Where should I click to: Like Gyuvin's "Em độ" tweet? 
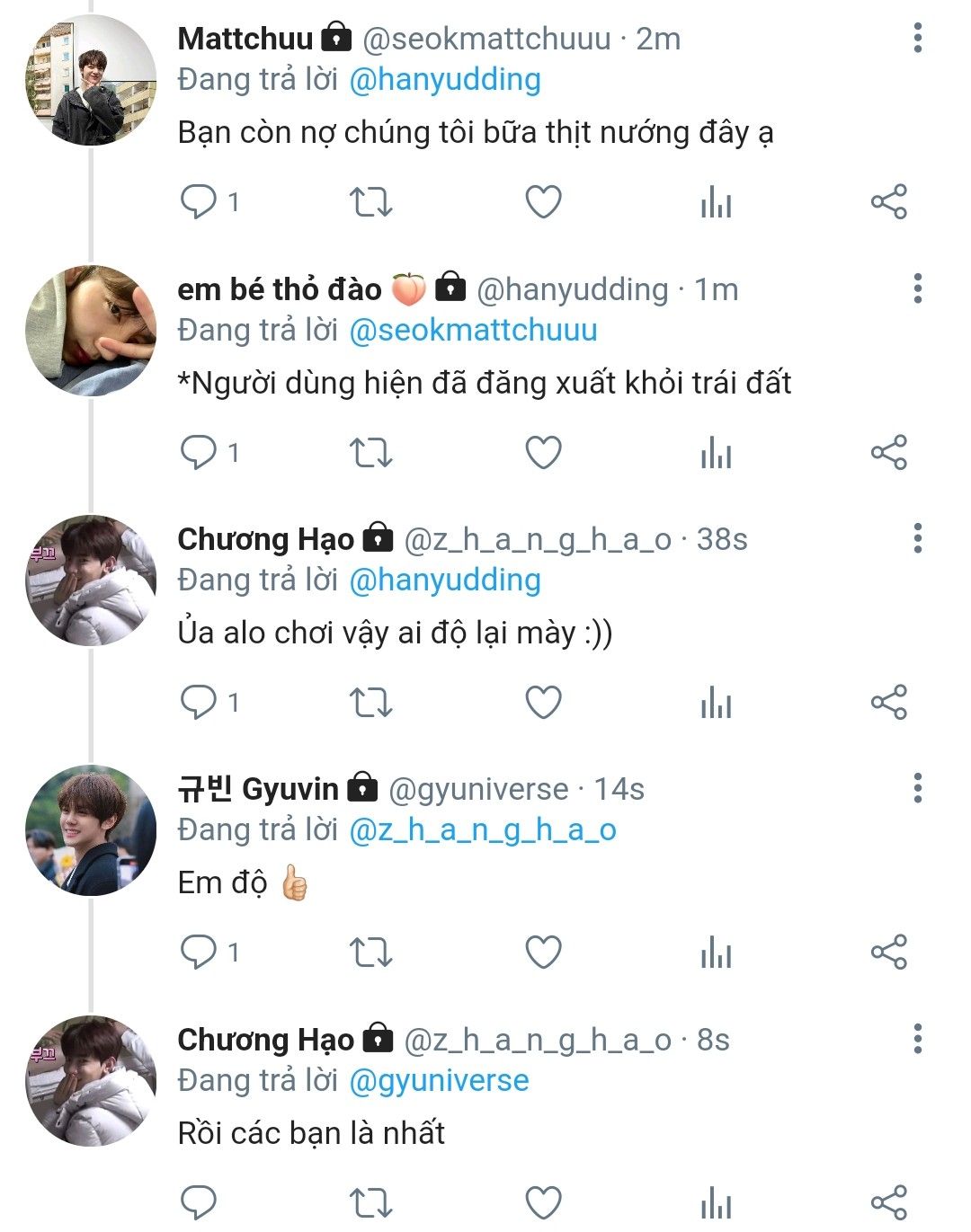coord(543,953)
